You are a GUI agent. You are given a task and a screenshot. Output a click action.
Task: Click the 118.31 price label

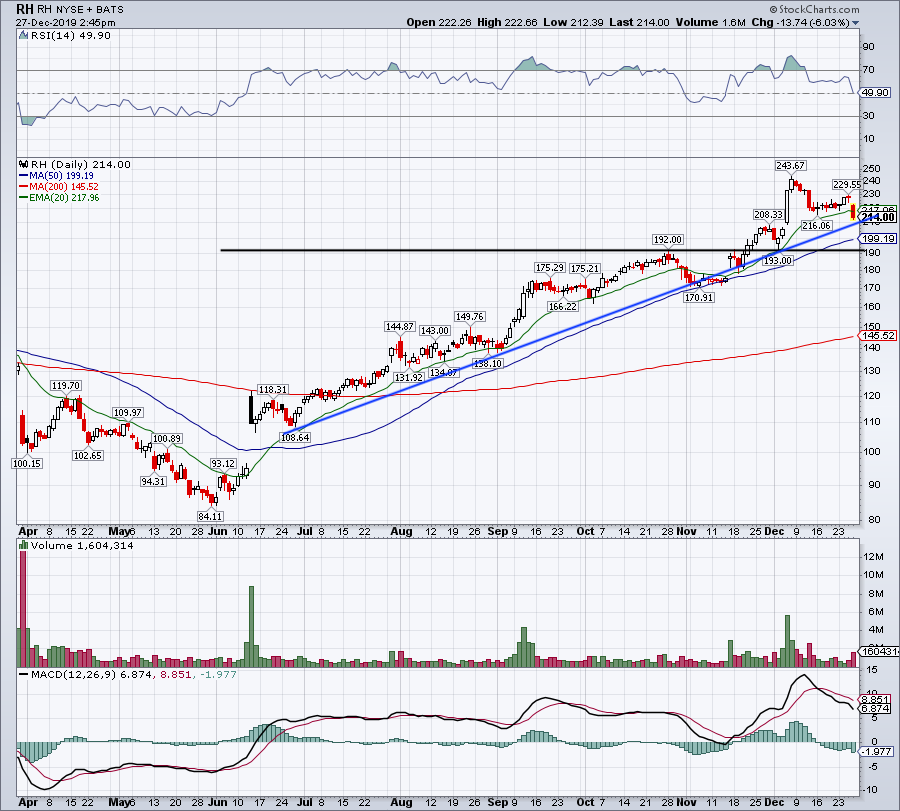pos(272,389)
